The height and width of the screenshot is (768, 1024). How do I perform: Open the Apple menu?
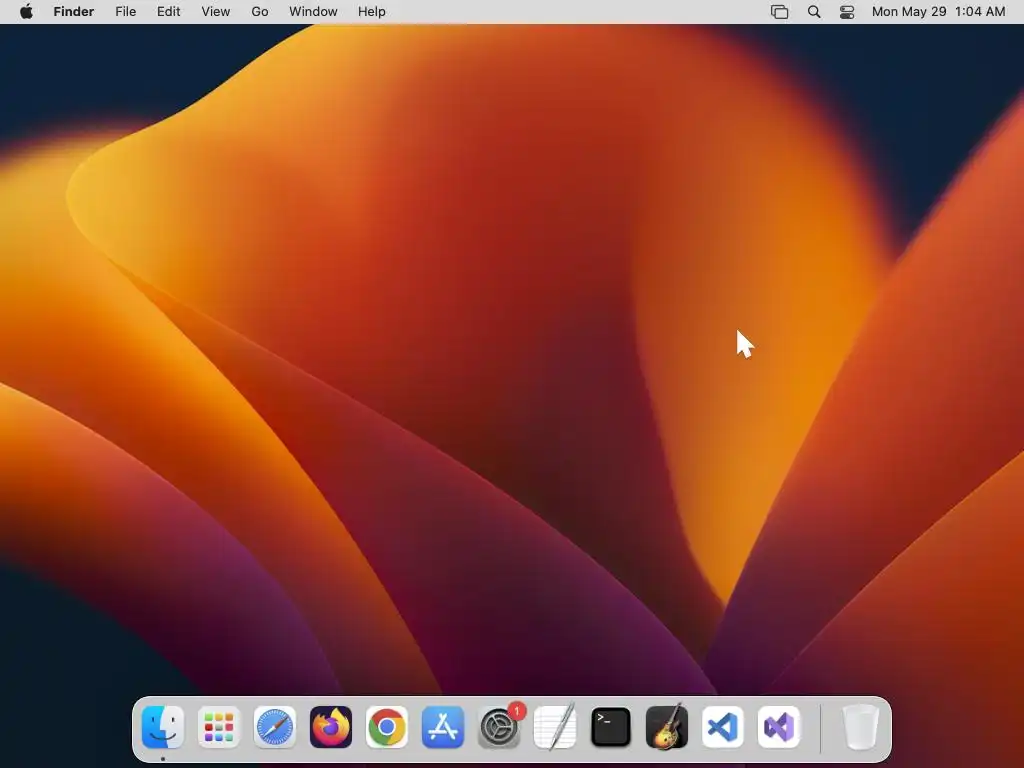point(26,12)
